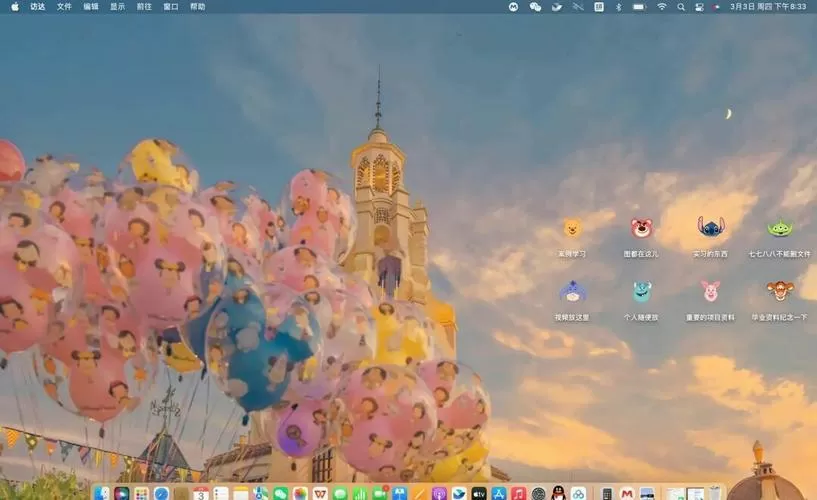Open Maps from the Dock
Image resolution: width=817 pixels, height=500 pixels.
pyautogui.click(x=261, y=493)
